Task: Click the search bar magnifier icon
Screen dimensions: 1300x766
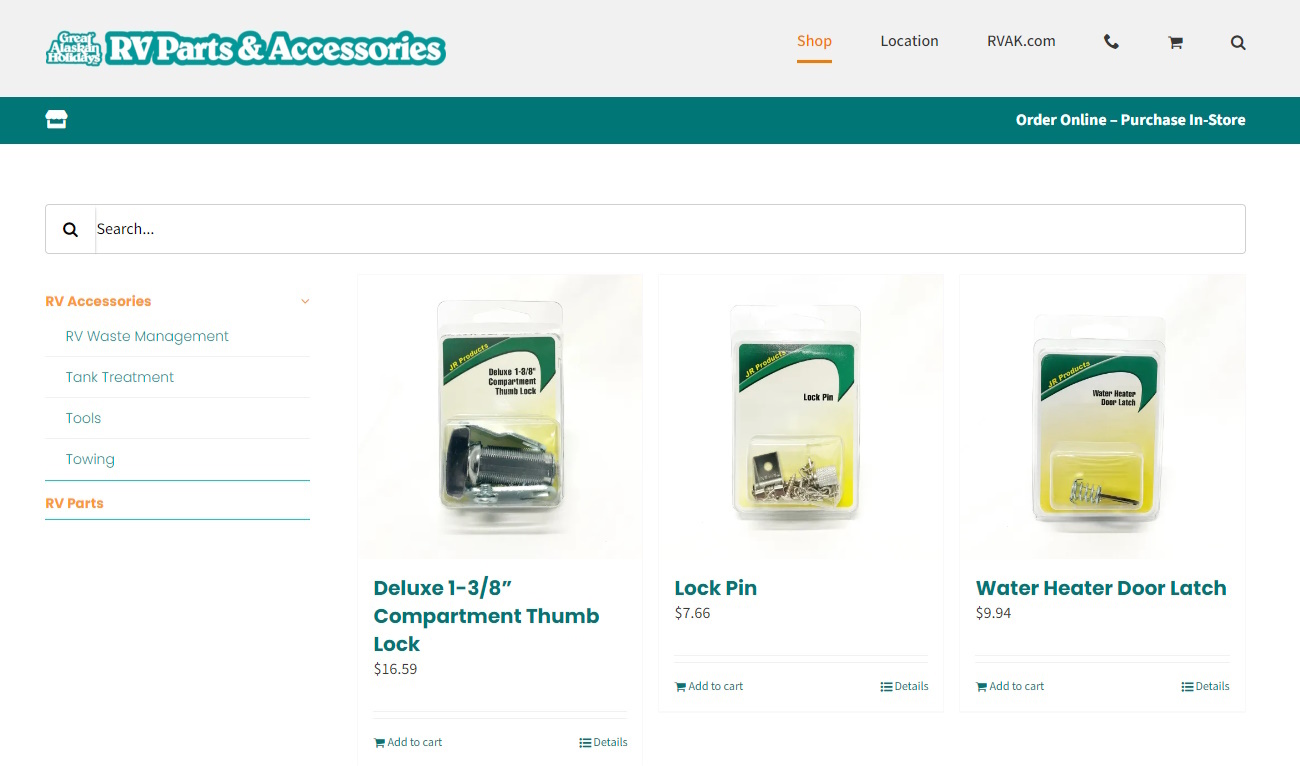Action: click(70, 229)
